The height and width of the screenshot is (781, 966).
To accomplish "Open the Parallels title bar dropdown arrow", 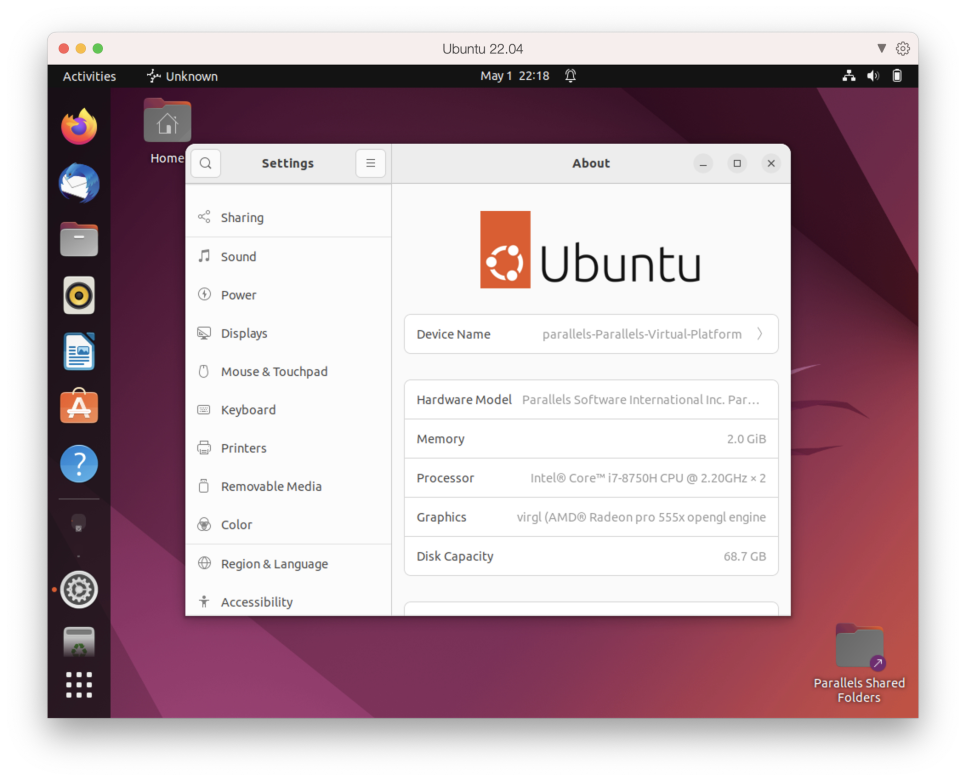I will pos(882,48).
